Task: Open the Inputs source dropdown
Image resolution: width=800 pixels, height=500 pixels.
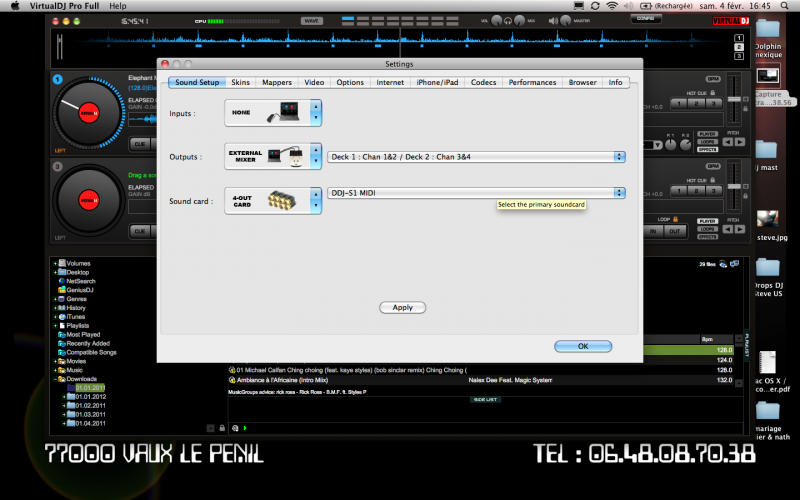Action: (x=316, y=113)
